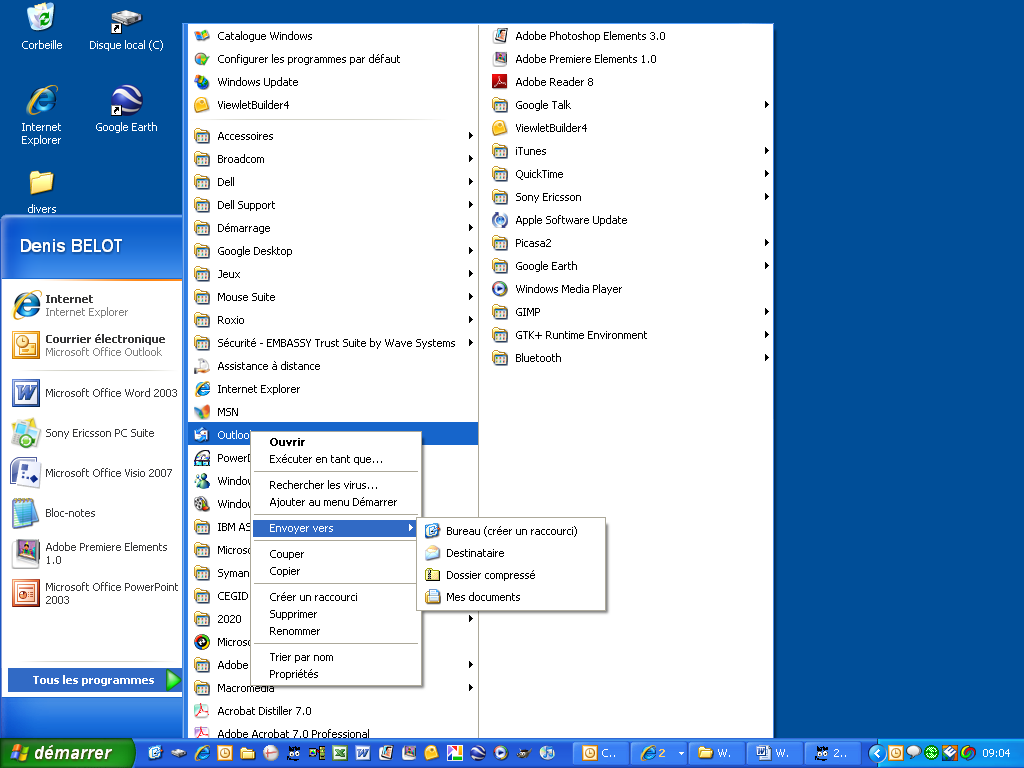Choose Copier in context menu

point(336,571)
